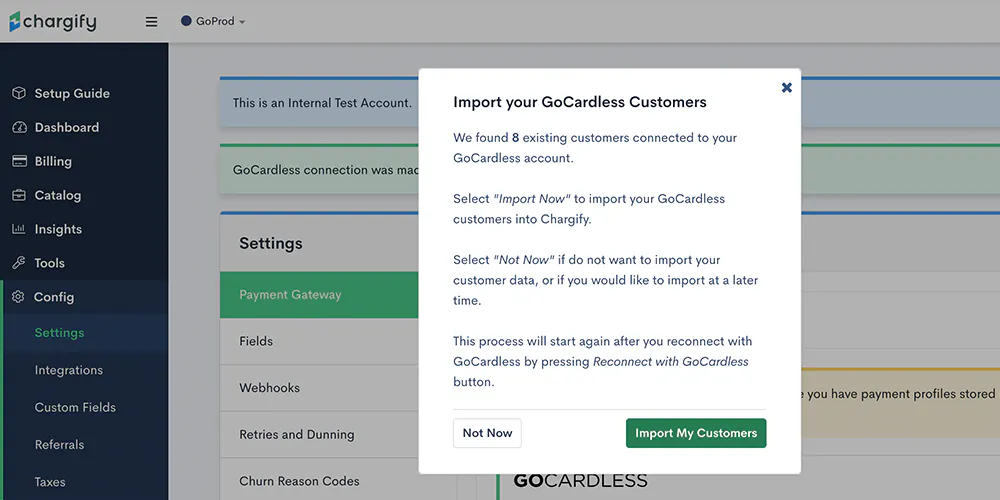
Task: Click the Config gear icon
Action: pyautogui.click(x=18, y=297)
